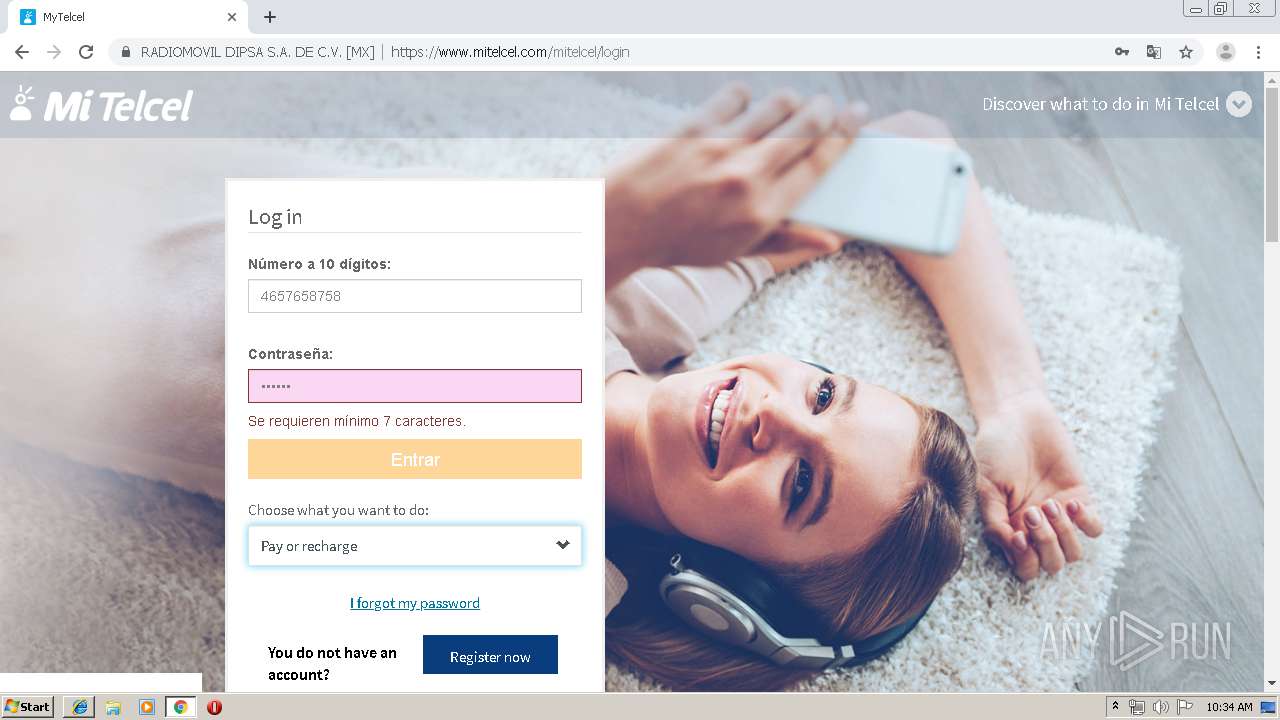Viewport: 1280px width, 720px height.
Task: Open the network tray icon
Action: point(1137,707)
